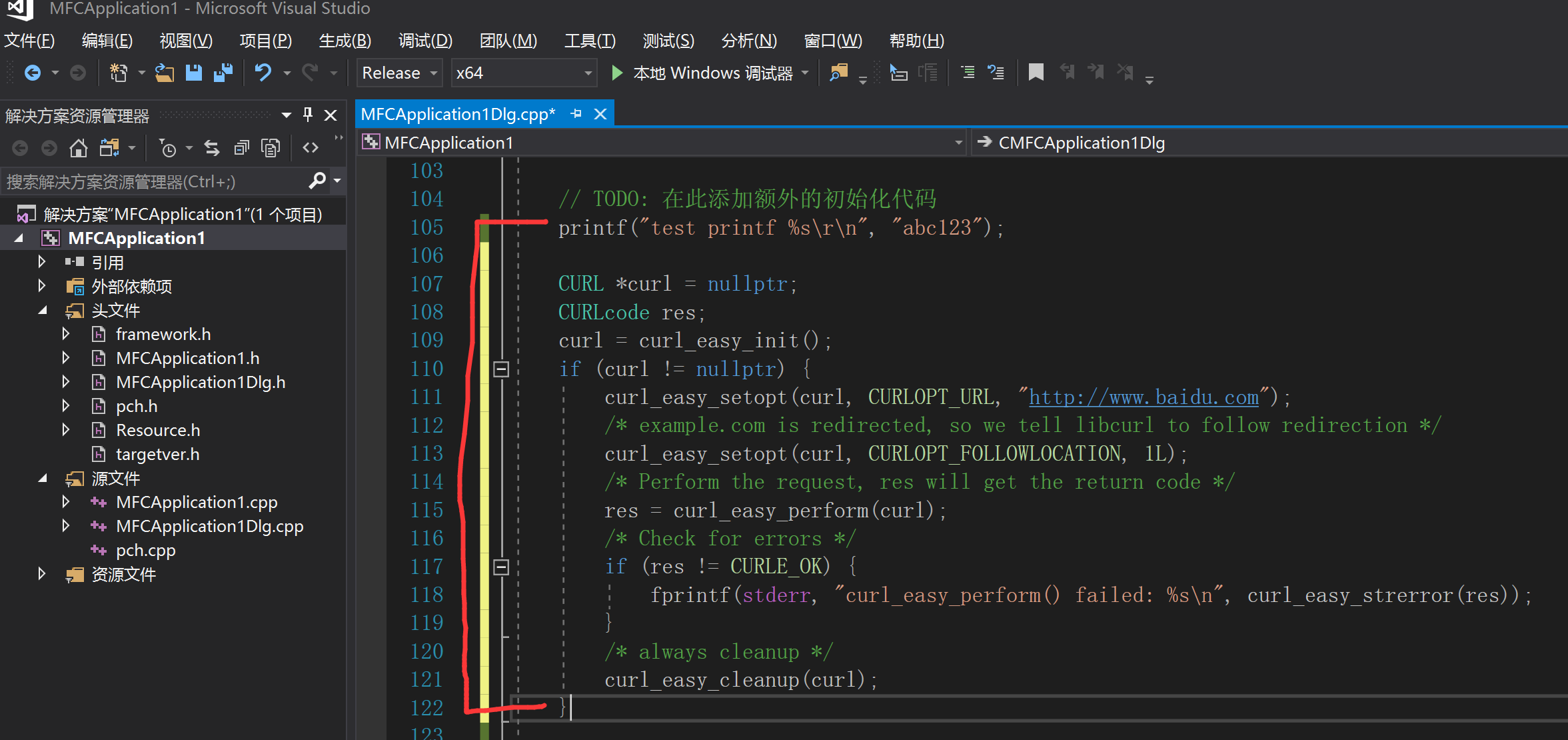Save all files with Save All icon

tap(223, 73)
